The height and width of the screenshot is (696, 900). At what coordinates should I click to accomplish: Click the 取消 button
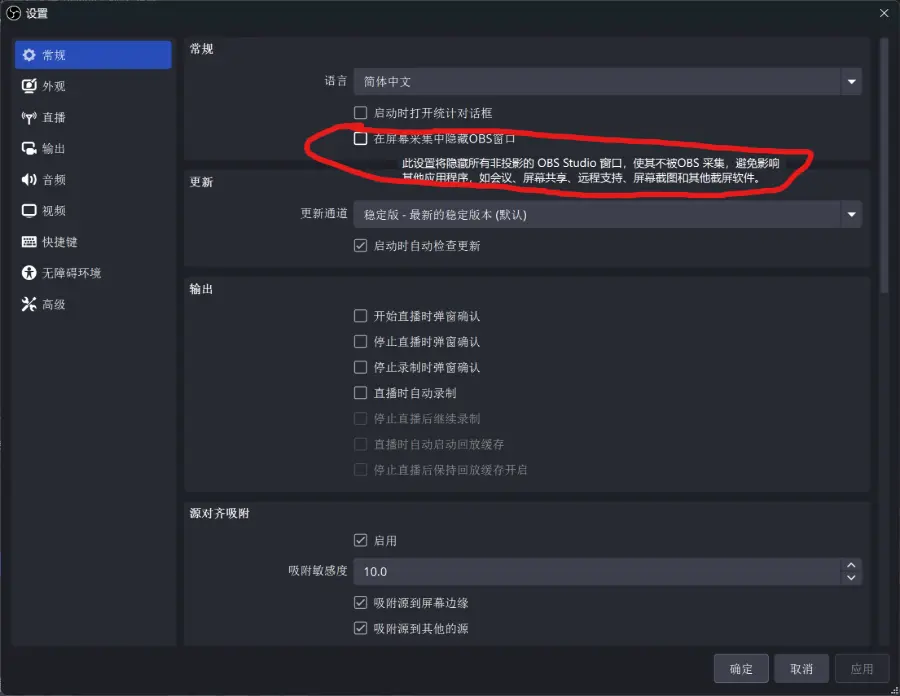[x=801, y=668]
